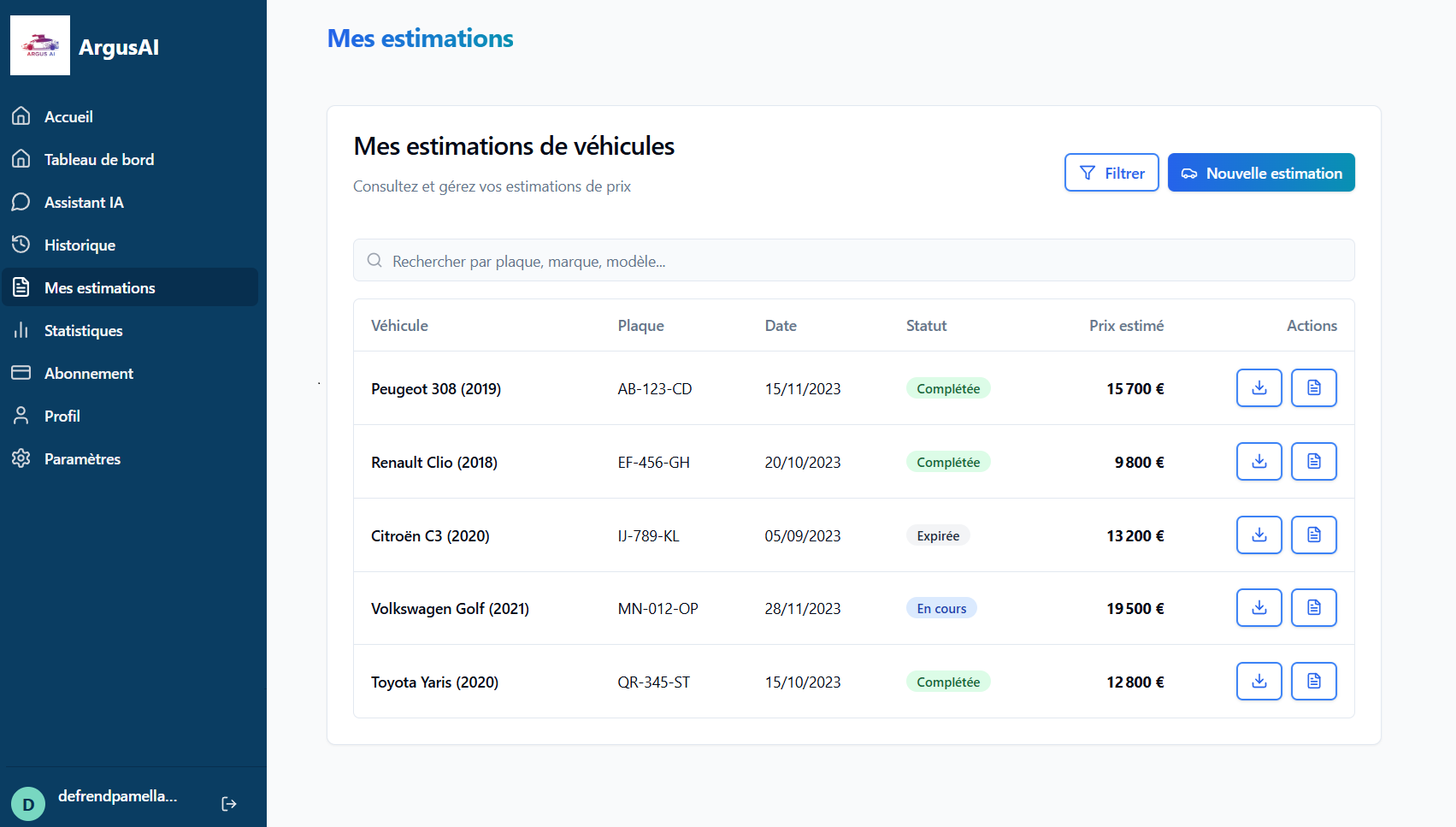View the Citroën C3 document report
The image size is (1456, 827).
(x=1314, y=535)
